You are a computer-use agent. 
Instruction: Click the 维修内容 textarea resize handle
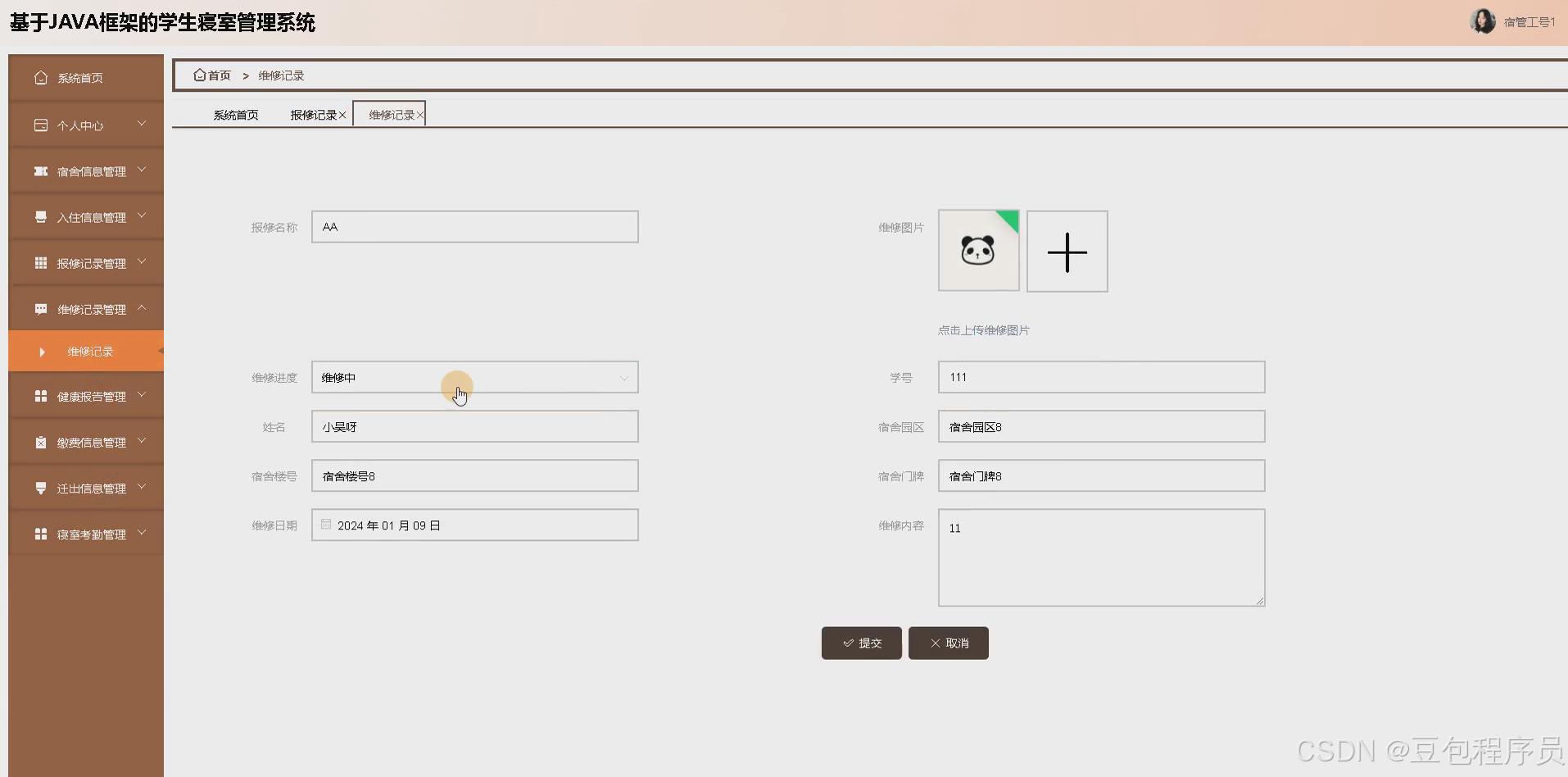pyautogui.click(x=1260, y=602)
